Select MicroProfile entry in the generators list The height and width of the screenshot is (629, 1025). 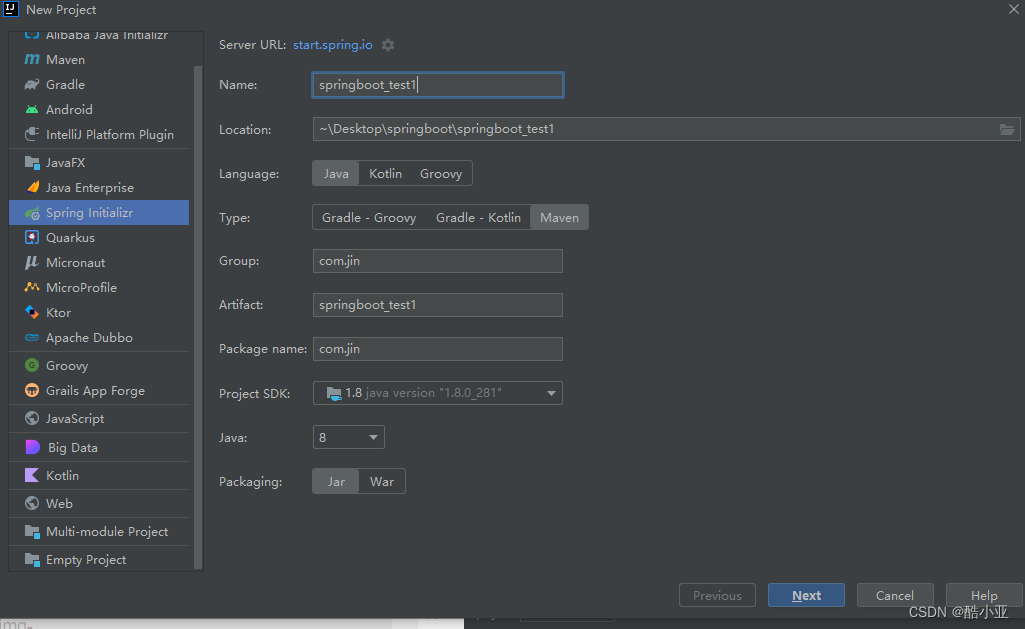coord(99,287)
